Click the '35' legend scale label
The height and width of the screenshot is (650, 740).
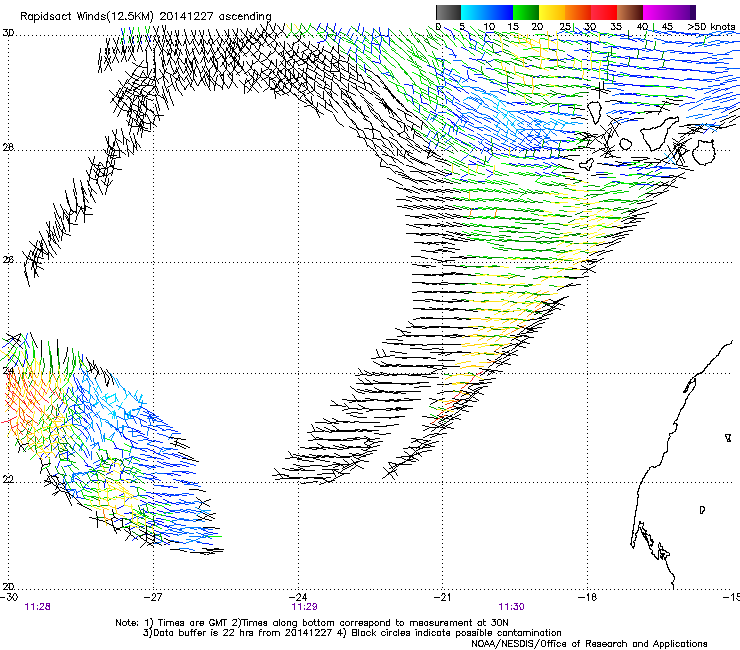pos(616,27)
